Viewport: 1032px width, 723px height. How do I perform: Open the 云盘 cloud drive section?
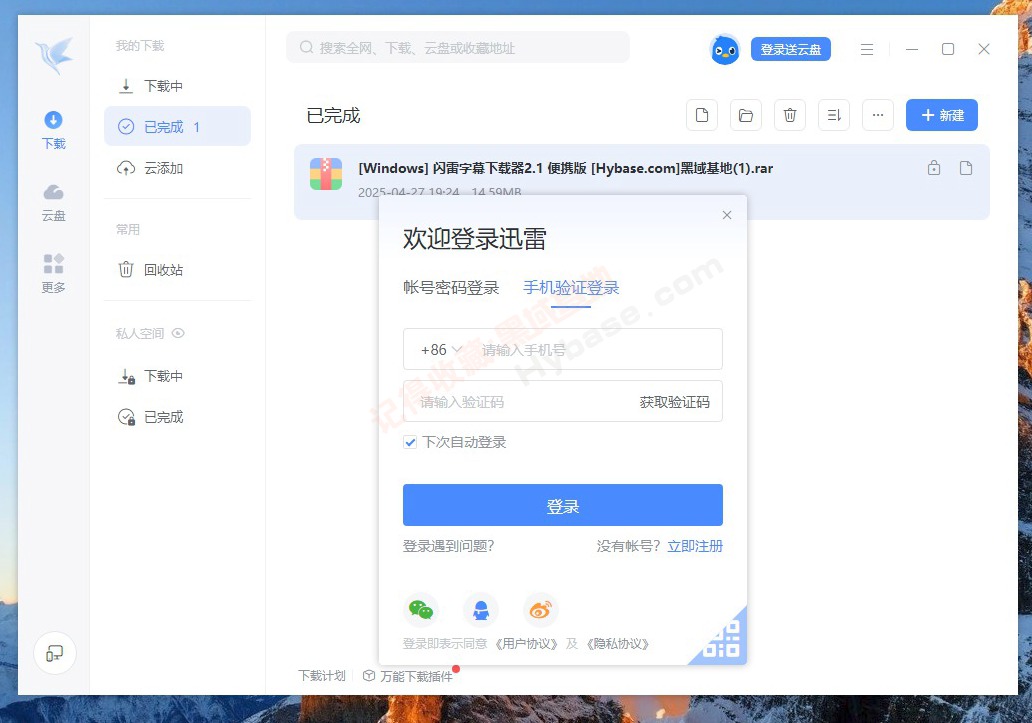pyautogui.click(x=53, y=203)
